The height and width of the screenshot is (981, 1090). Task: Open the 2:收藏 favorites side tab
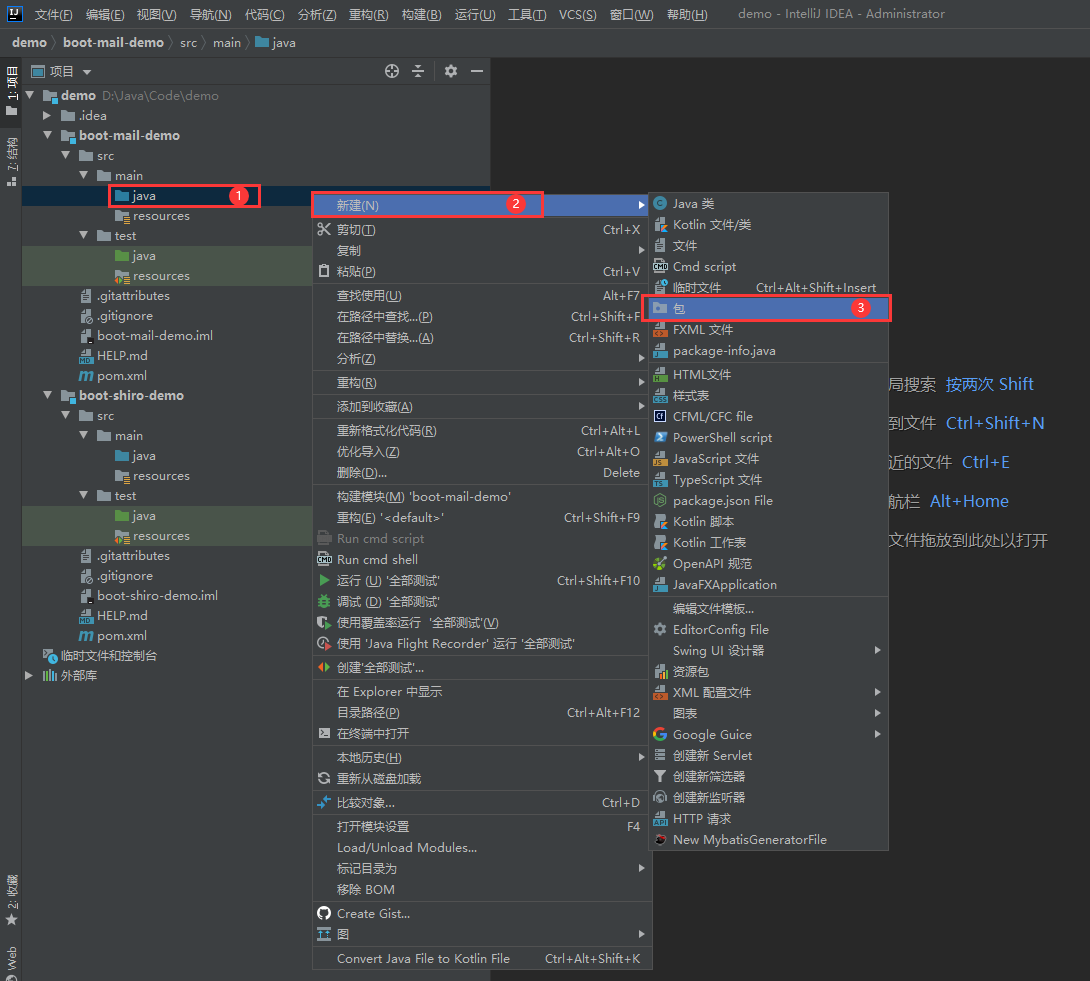click(x=11, y=900)
